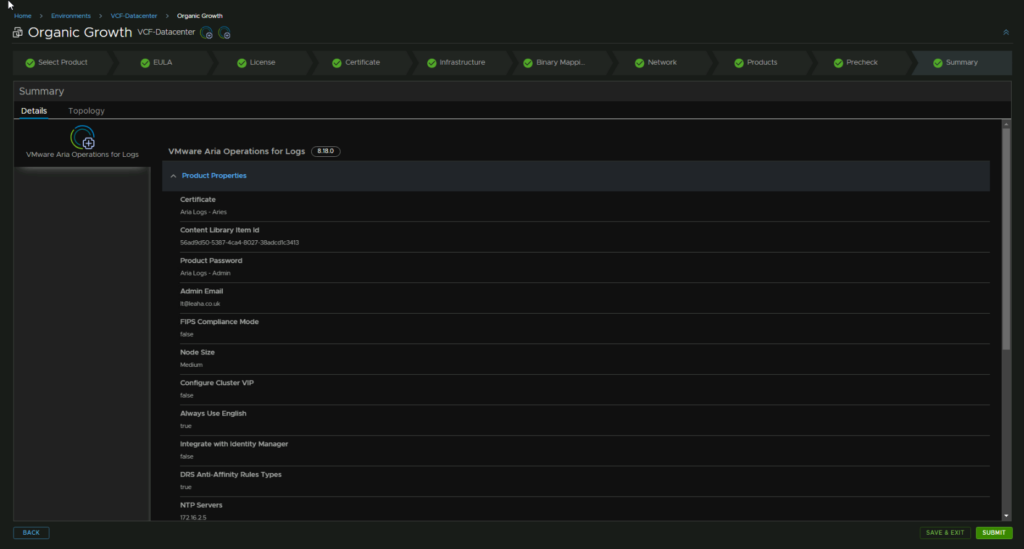Image resolution: width=1024 pixels, height=549 pixels.
Task: Click scrollbar up arrow in summary panel
Action: coord(1006,124)
